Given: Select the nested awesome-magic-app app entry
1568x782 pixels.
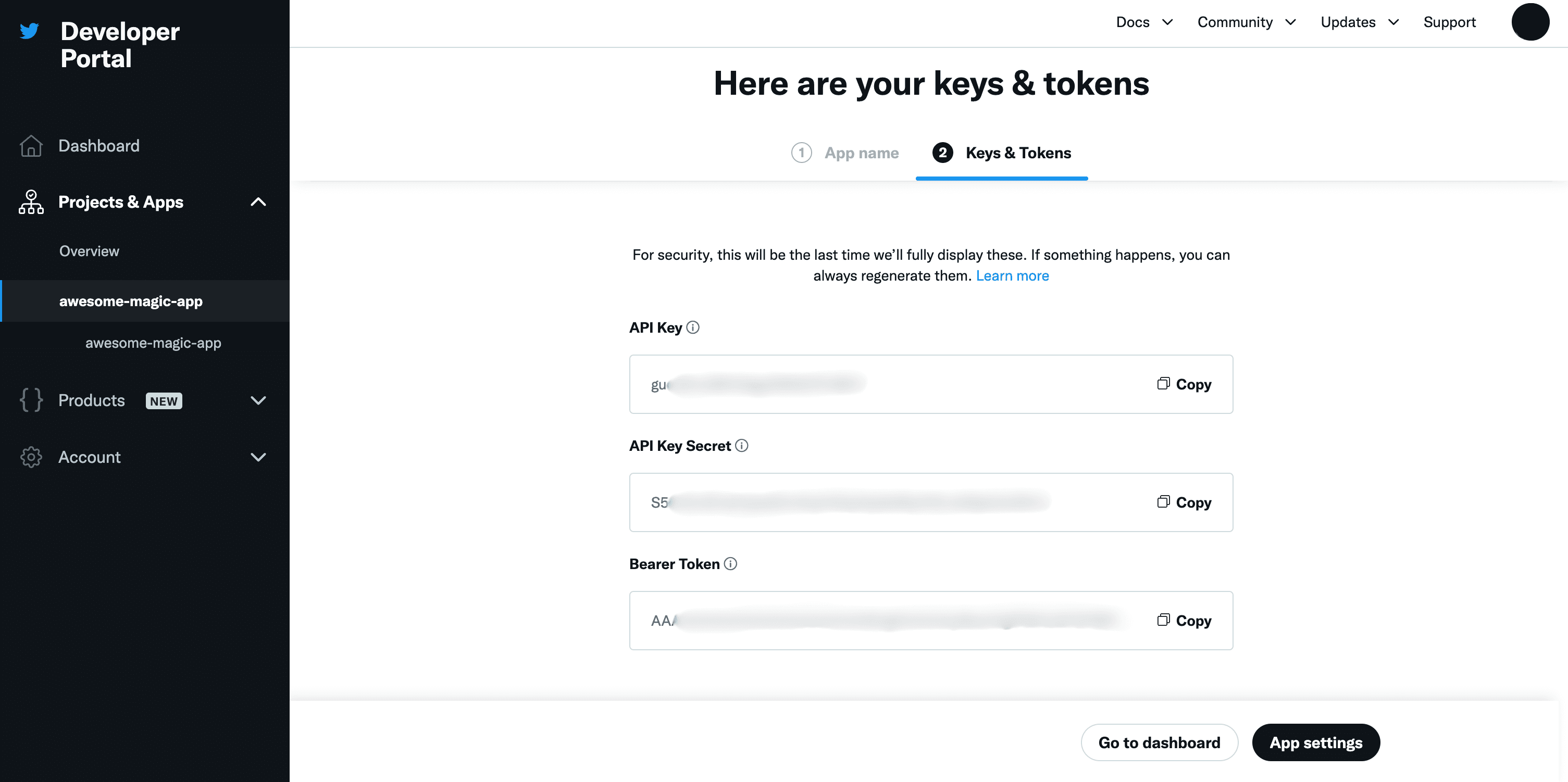Looking at the screenshot, I should tap(153, 343).
